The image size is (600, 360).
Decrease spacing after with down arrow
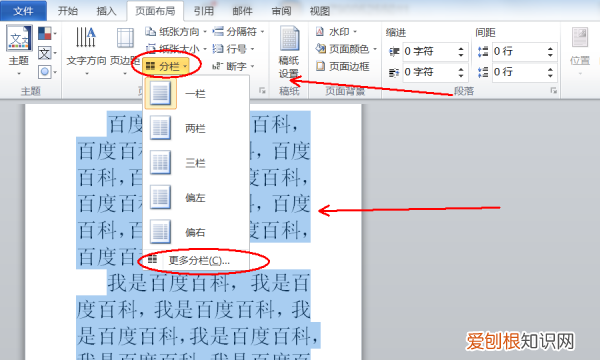point(550,76)
